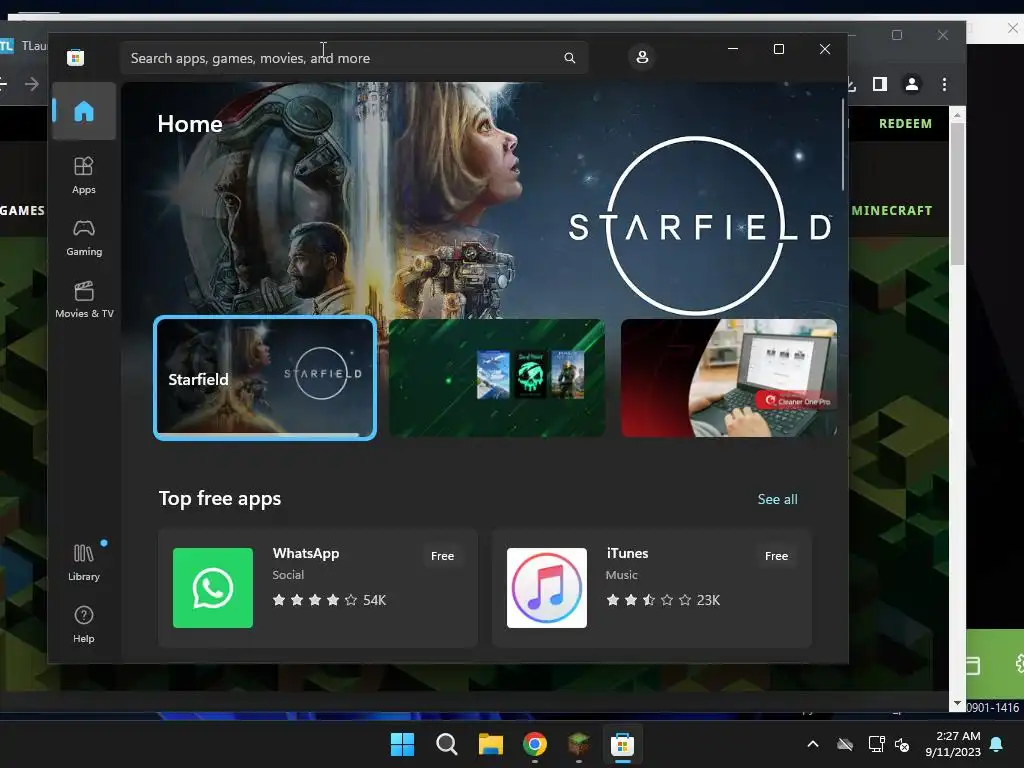Click the WhatsApp app title text
This screenshot has width=1024, height=768.
click(306, 553)
